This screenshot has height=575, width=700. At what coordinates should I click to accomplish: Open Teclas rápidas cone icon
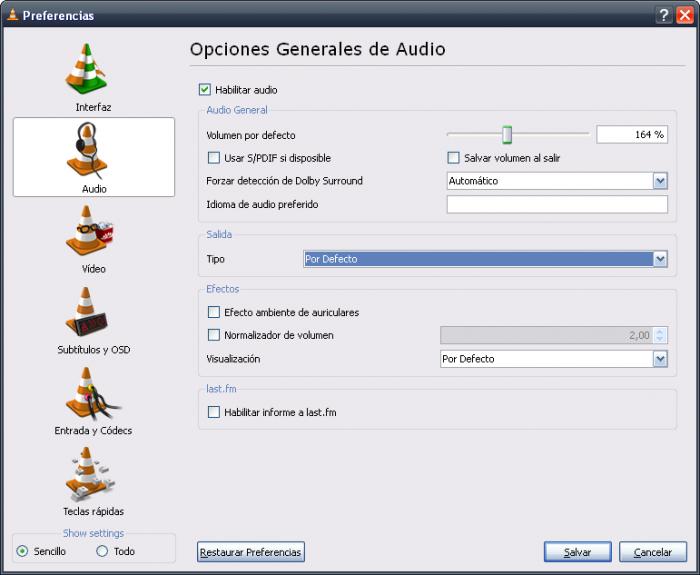tap(89, 474)
